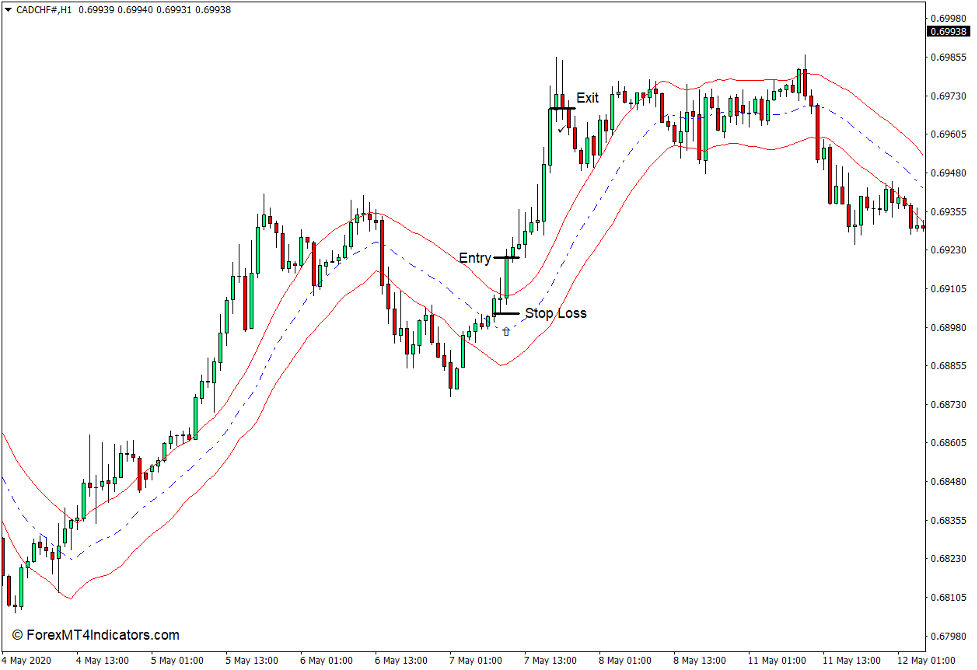Screen dimensions: 977x670
Task: Select the 8 May 01:00 axis label
Action: click(625, 660)
